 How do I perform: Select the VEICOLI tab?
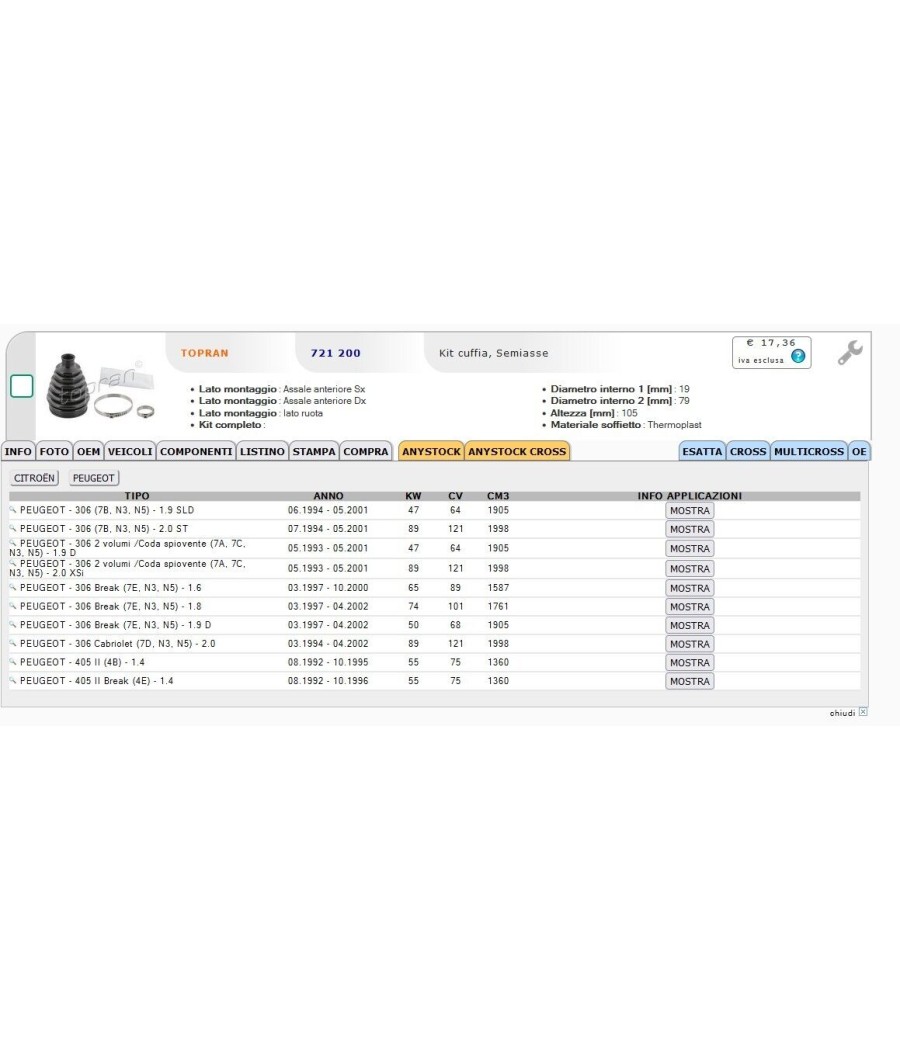click(130, 451)
